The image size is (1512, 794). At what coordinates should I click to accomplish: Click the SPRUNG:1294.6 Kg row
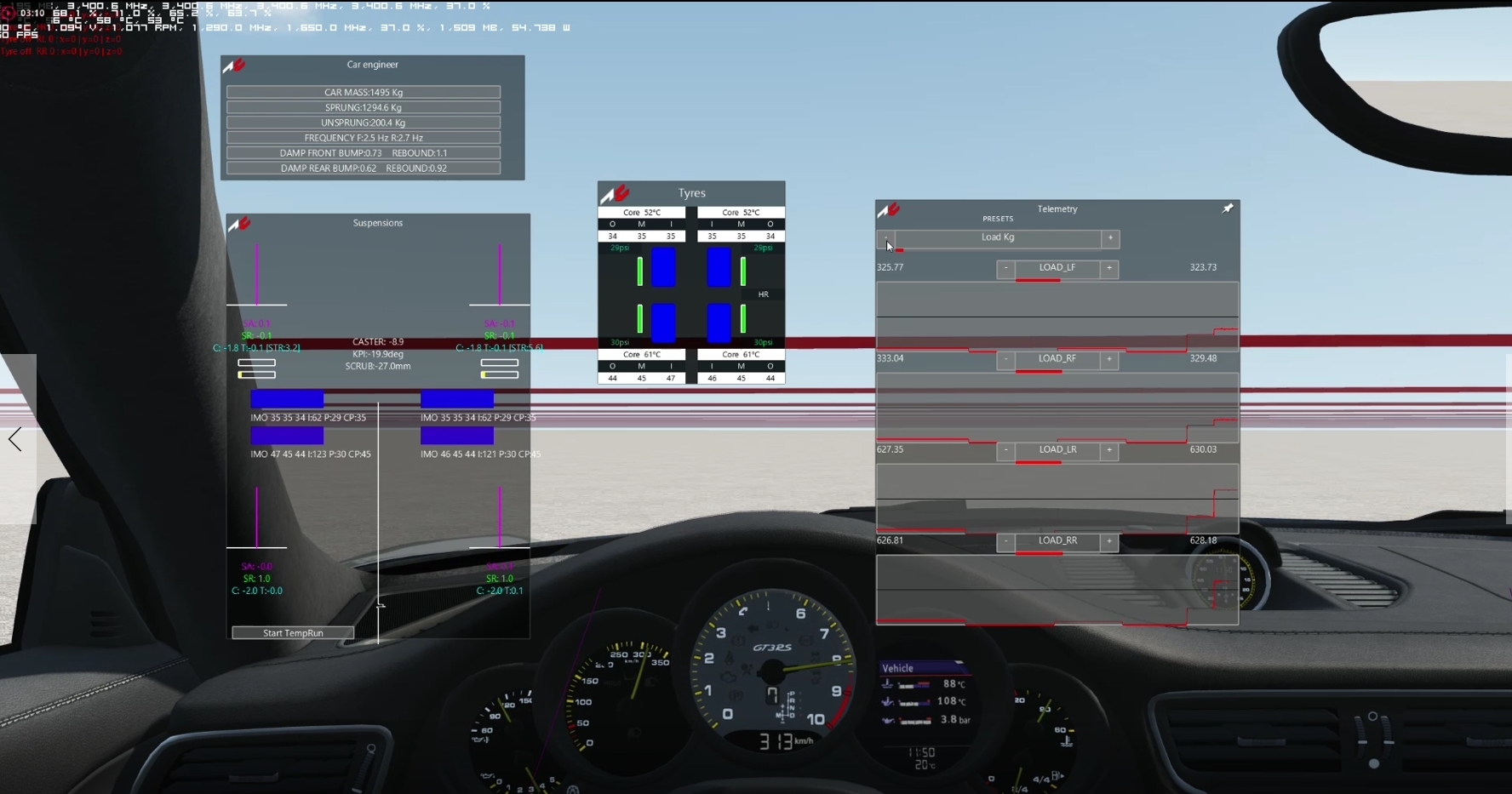[x=364, y=107]
